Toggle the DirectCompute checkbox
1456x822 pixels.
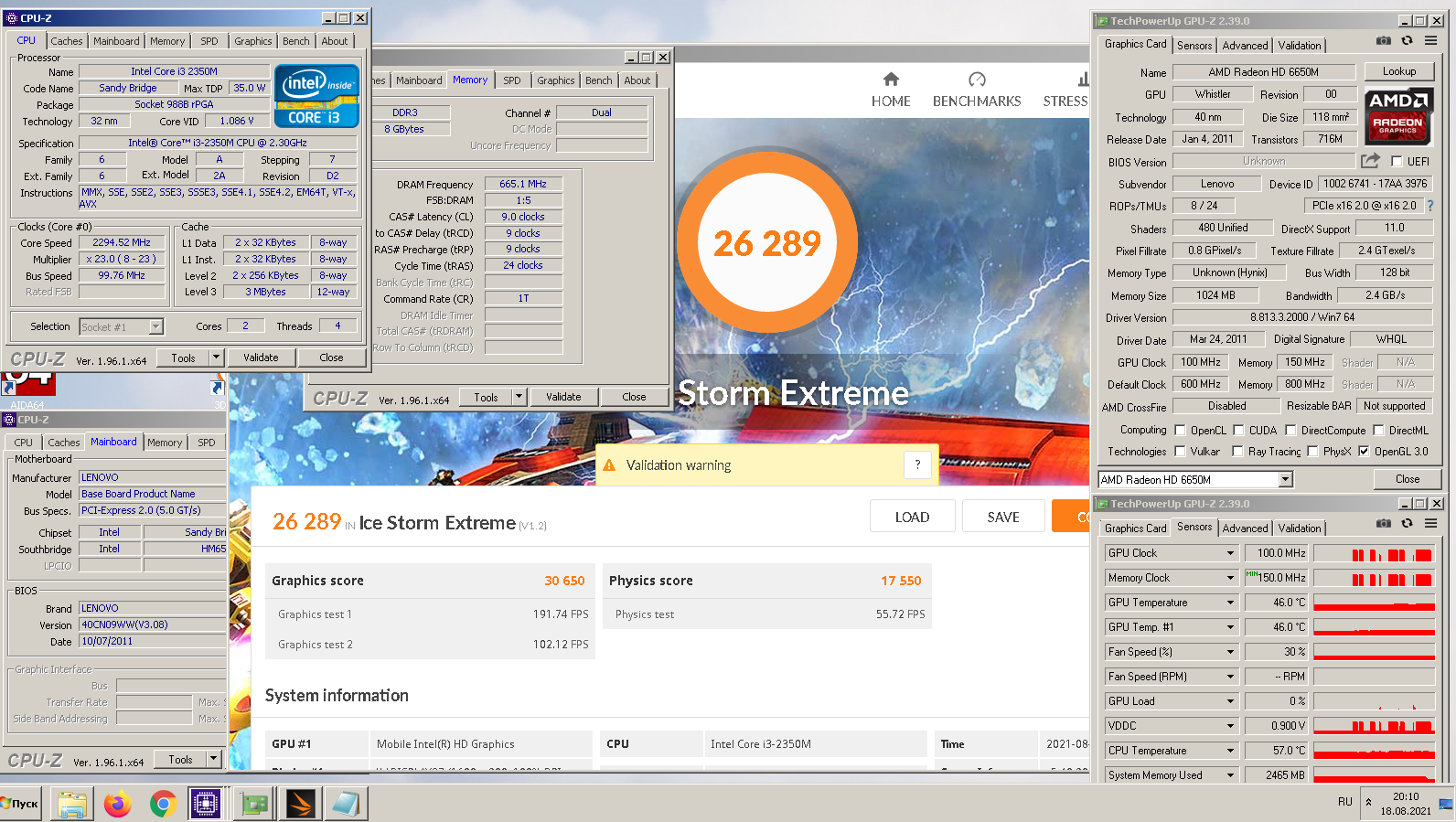pos(1290,431)
